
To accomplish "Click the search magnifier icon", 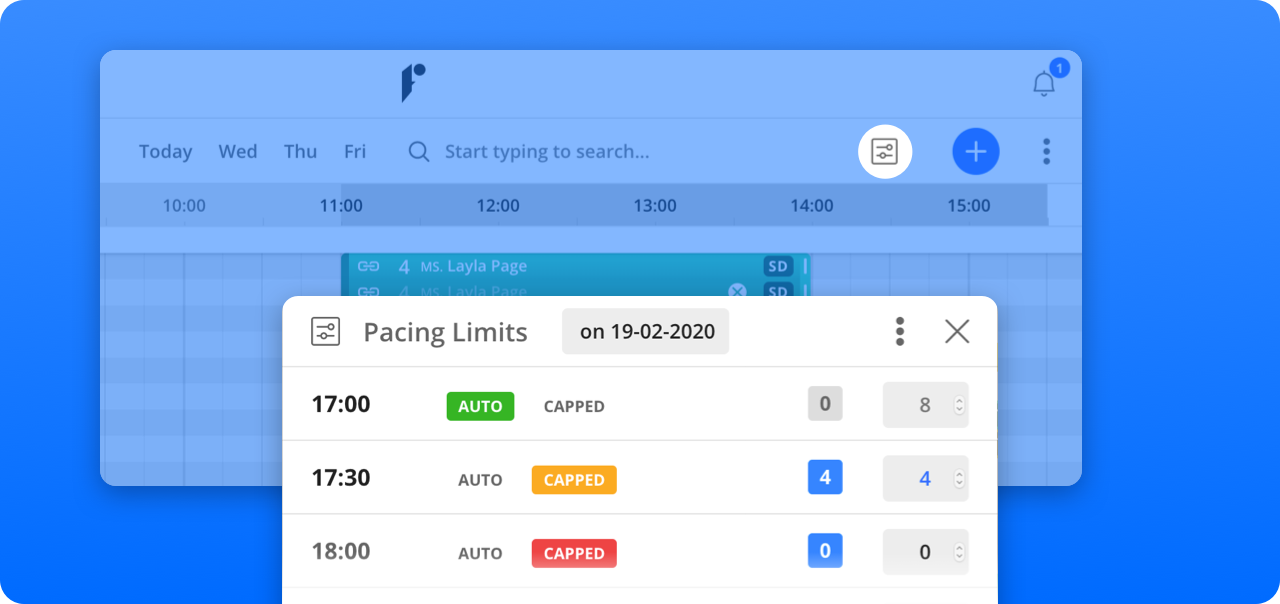I will click(419, 152).
